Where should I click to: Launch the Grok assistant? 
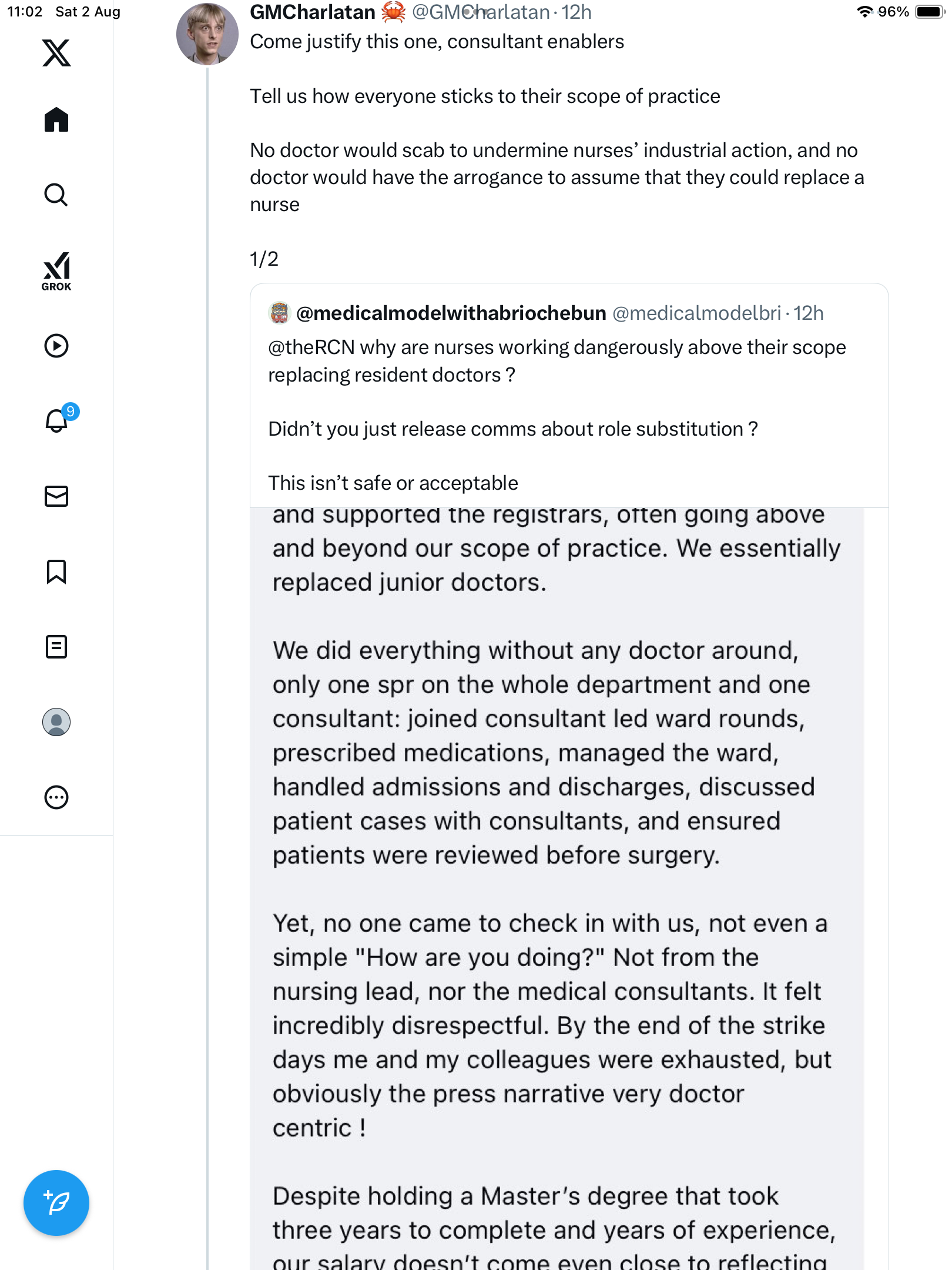coord(56,271)
